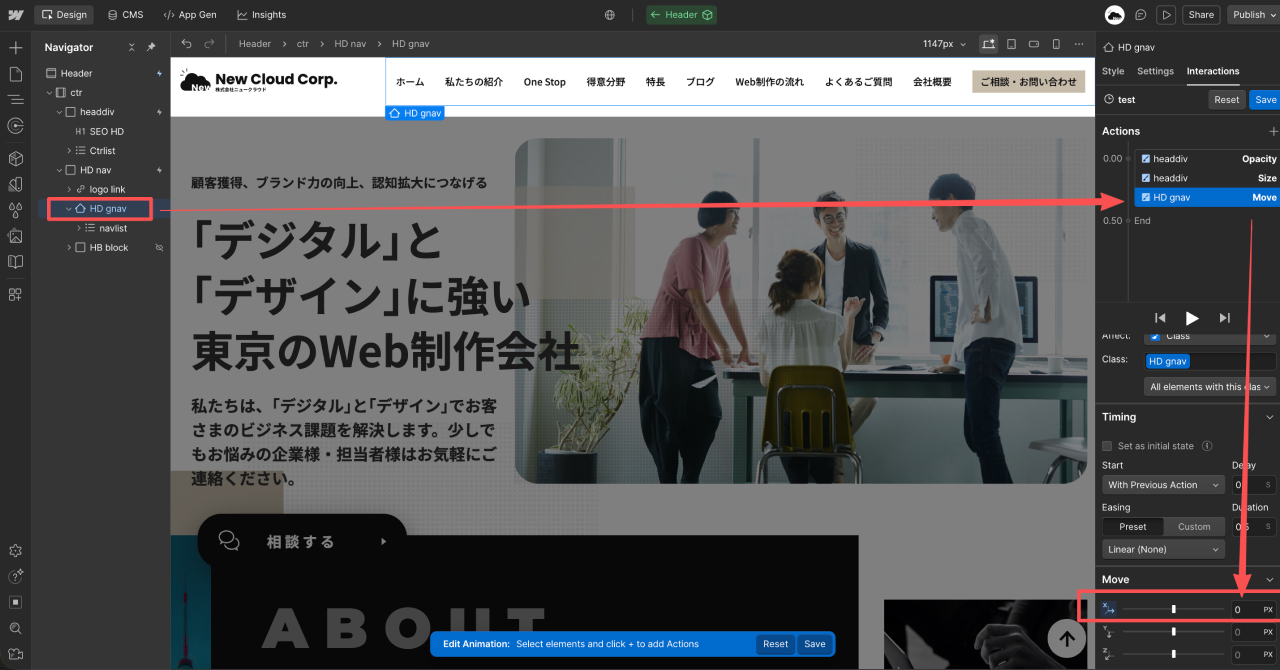
Task: Toggle HB block visibility eye icon
Action: [159, 247]
